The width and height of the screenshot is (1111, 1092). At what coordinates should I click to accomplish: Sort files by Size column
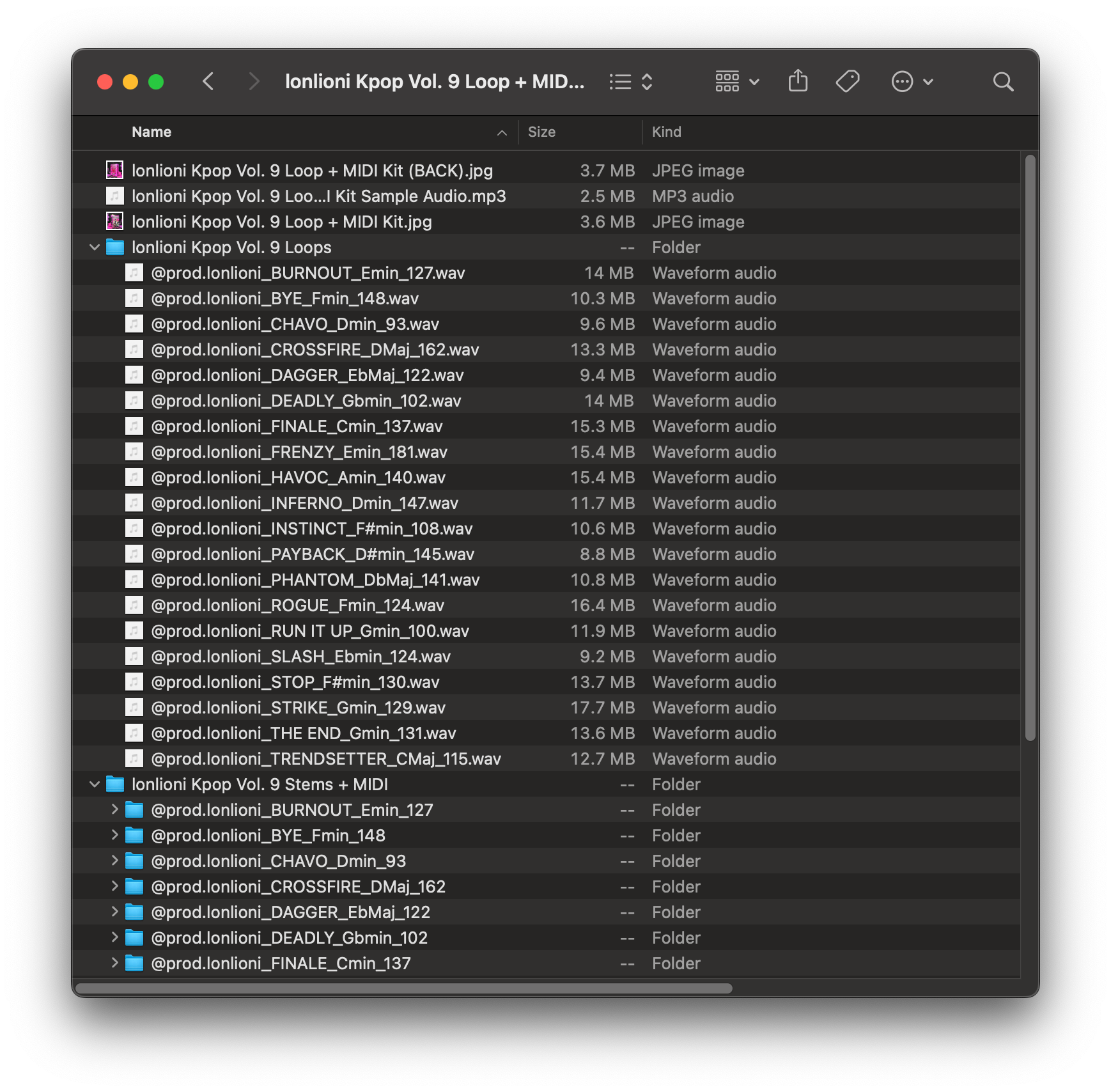[x=541, y=132]
